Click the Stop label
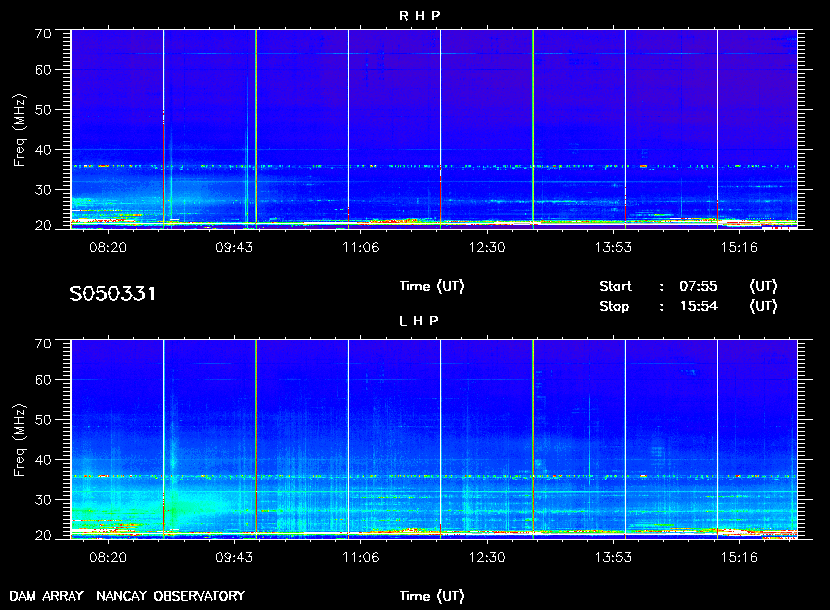Screen dimensions: 830x610 point(614,306)
